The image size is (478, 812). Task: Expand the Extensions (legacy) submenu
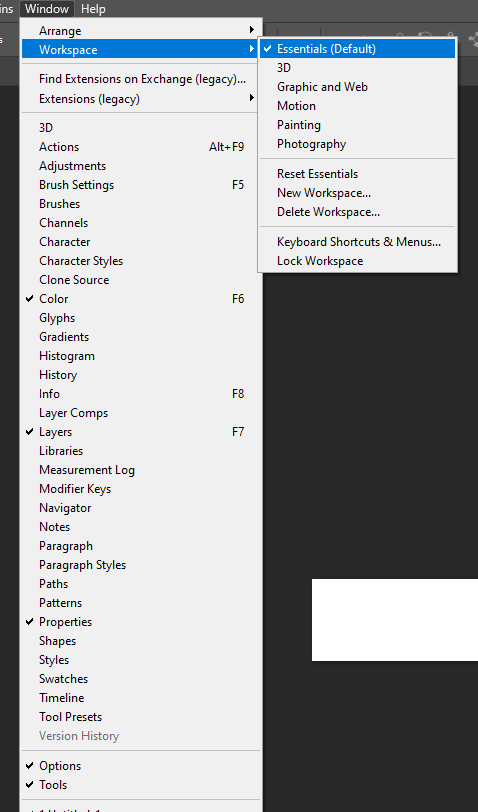pyautogui.click(x=140, y=98)
